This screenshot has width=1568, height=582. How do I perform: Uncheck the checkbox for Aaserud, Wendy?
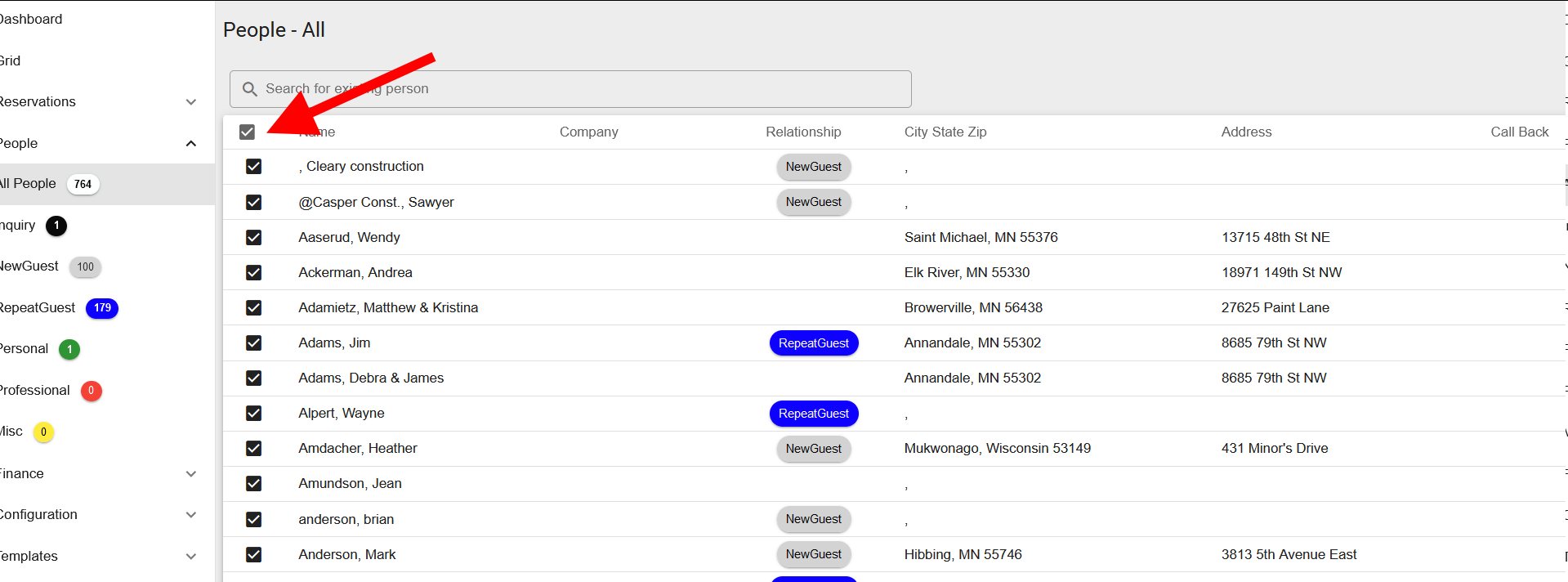pyautogui.click(x=253, y=237)
